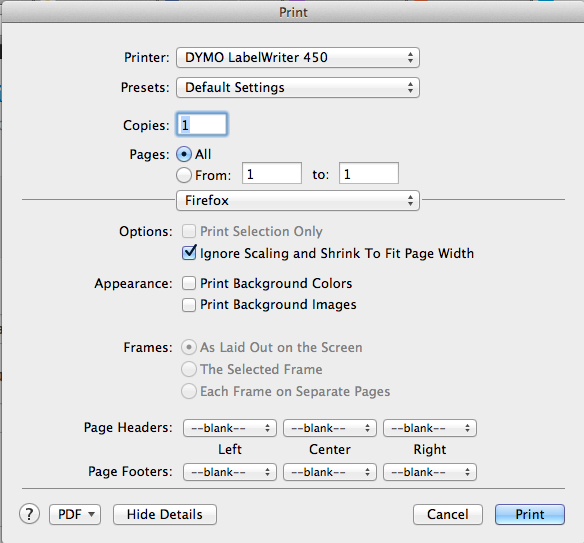Click the From page number field
Viewport: 584px width, 543px height.
click(x=272, y=174)
